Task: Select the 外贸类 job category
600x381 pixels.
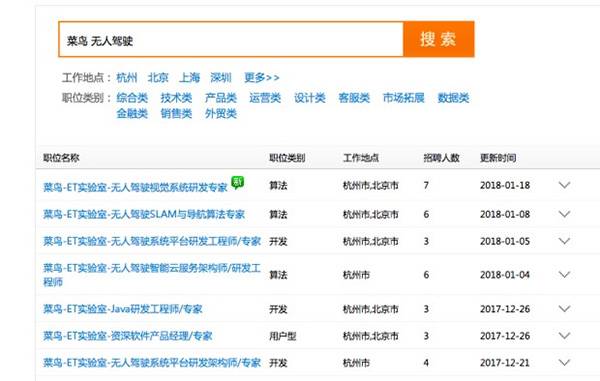Action: pos(220,114)
